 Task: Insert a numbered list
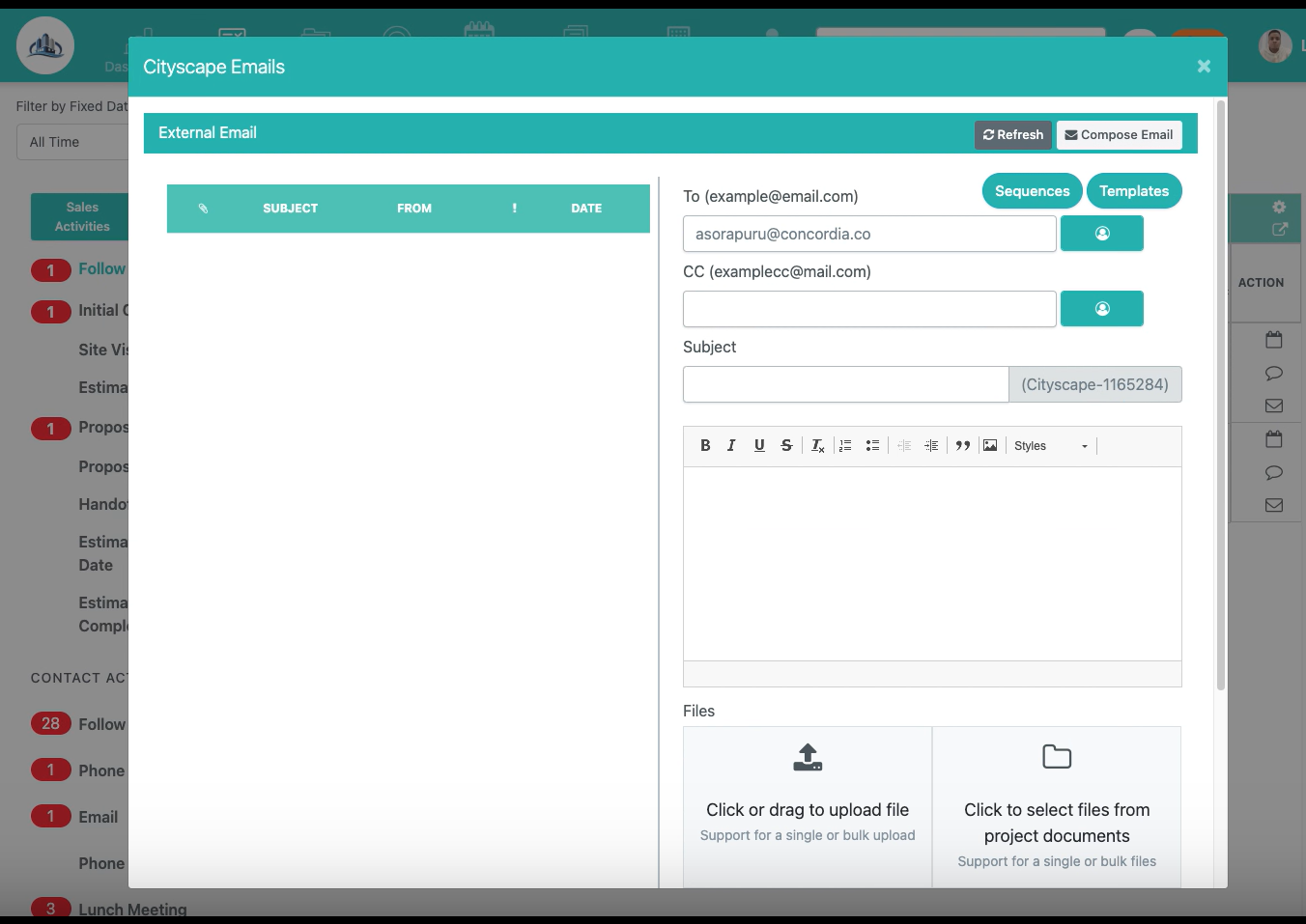[x=845, y=446]
